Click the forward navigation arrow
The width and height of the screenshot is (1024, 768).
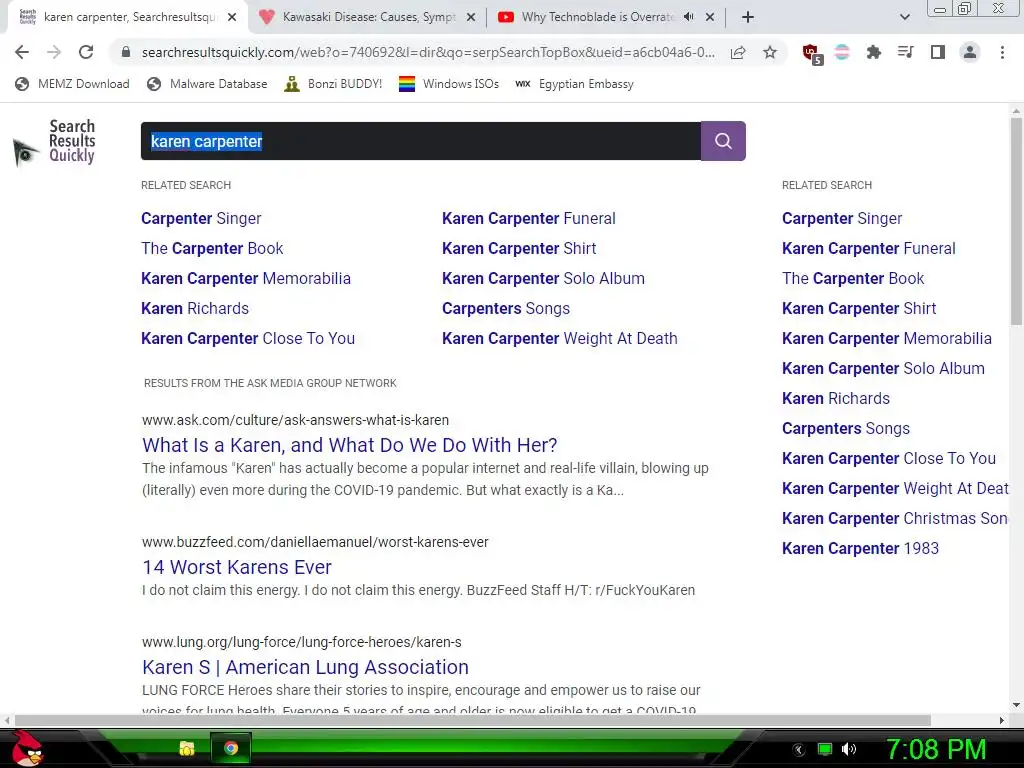click(54, 52)
